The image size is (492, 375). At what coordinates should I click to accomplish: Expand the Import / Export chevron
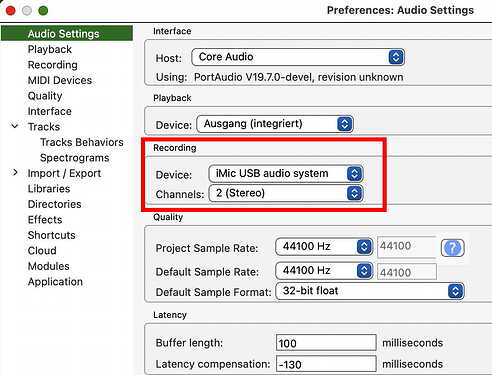pyautogui.click(x=15, y=173)
